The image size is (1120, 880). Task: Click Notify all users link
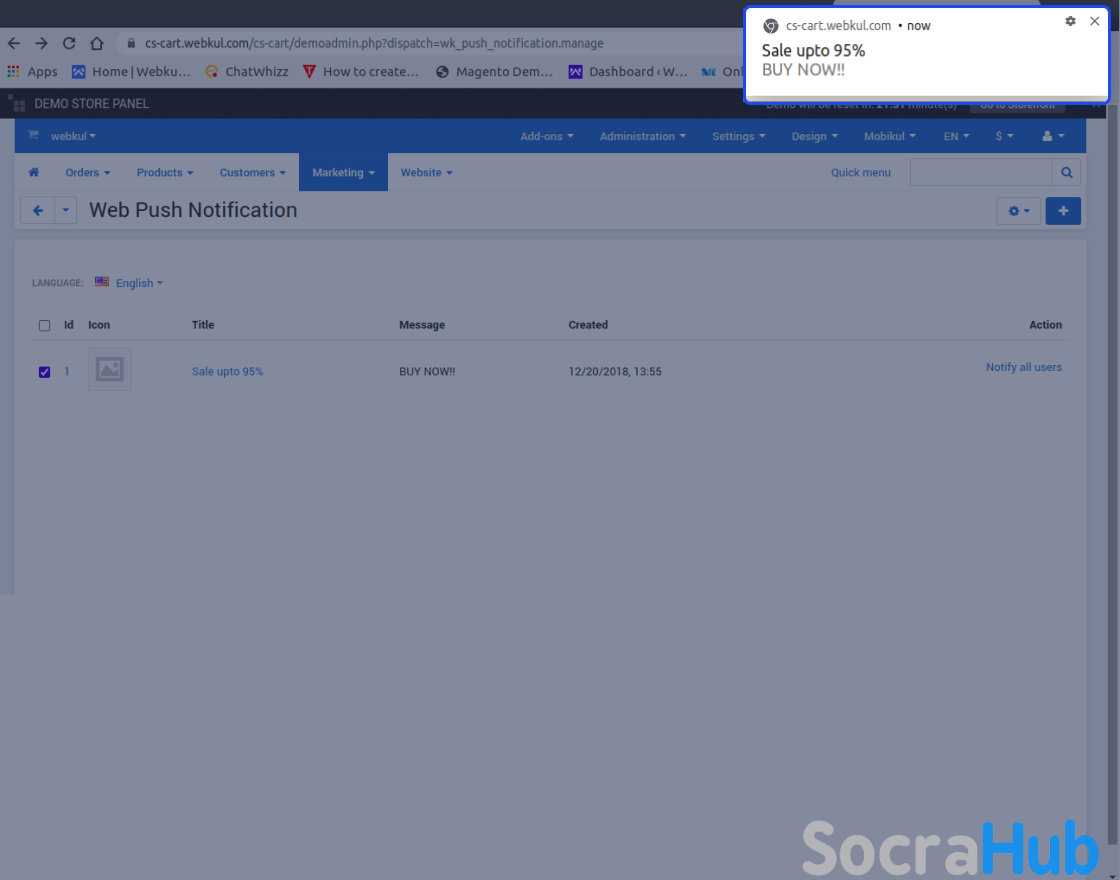click(1023, 367)
